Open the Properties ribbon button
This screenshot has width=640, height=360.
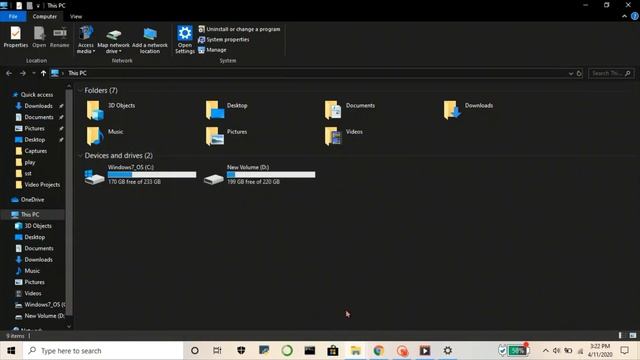16,37
